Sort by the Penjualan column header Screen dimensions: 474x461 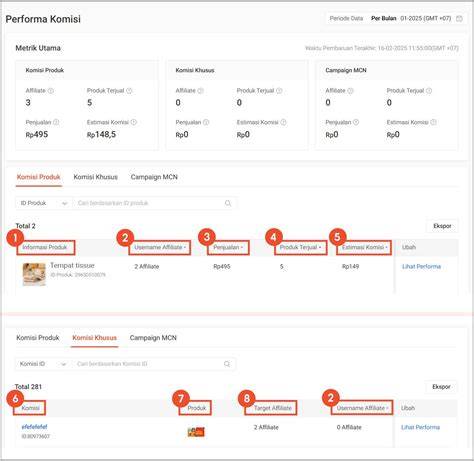228,248
